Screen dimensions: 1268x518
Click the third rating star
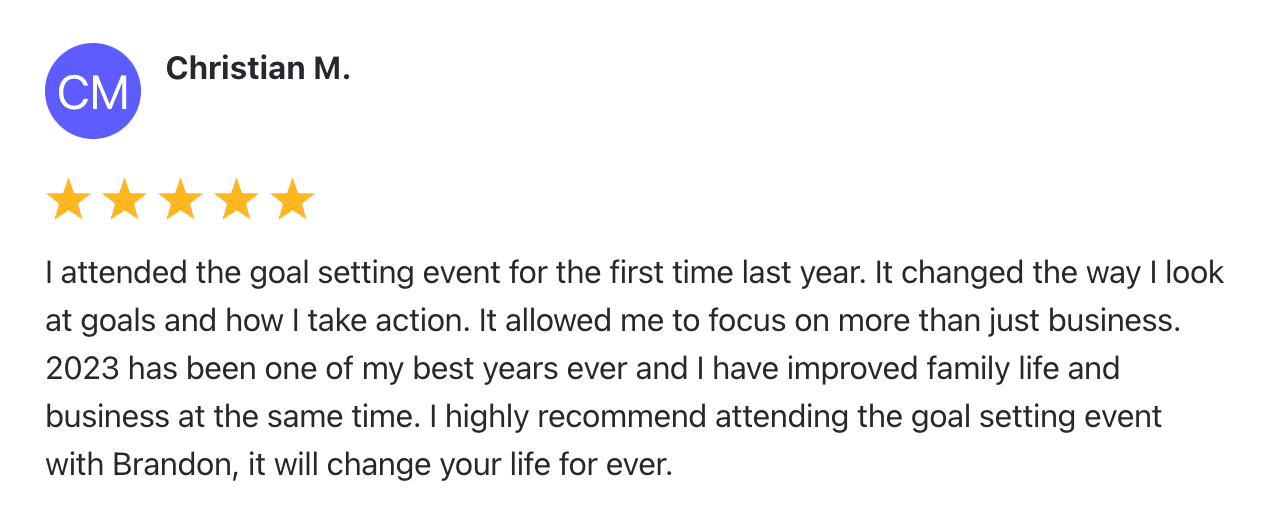[x=180, y=200]
